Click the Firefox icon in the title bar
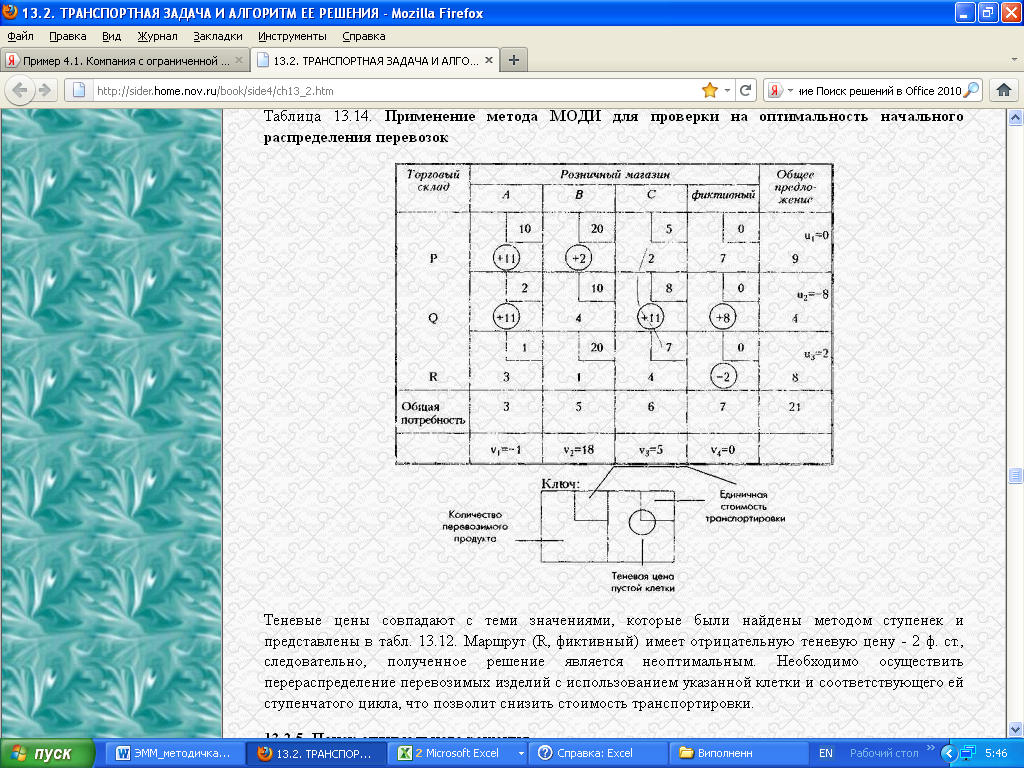The image size is (1024, 768). click(x=10, y=12)
